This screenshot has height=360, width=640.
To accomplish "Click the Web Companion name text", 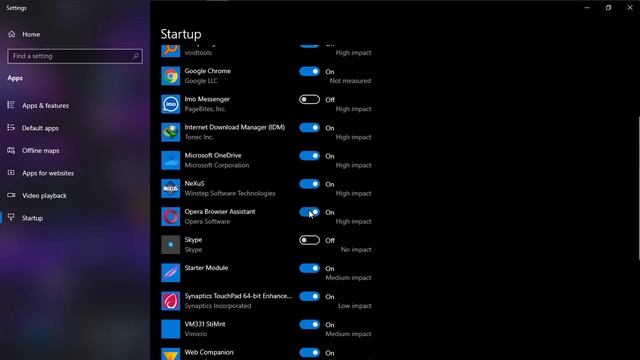I will coord(209,352).
